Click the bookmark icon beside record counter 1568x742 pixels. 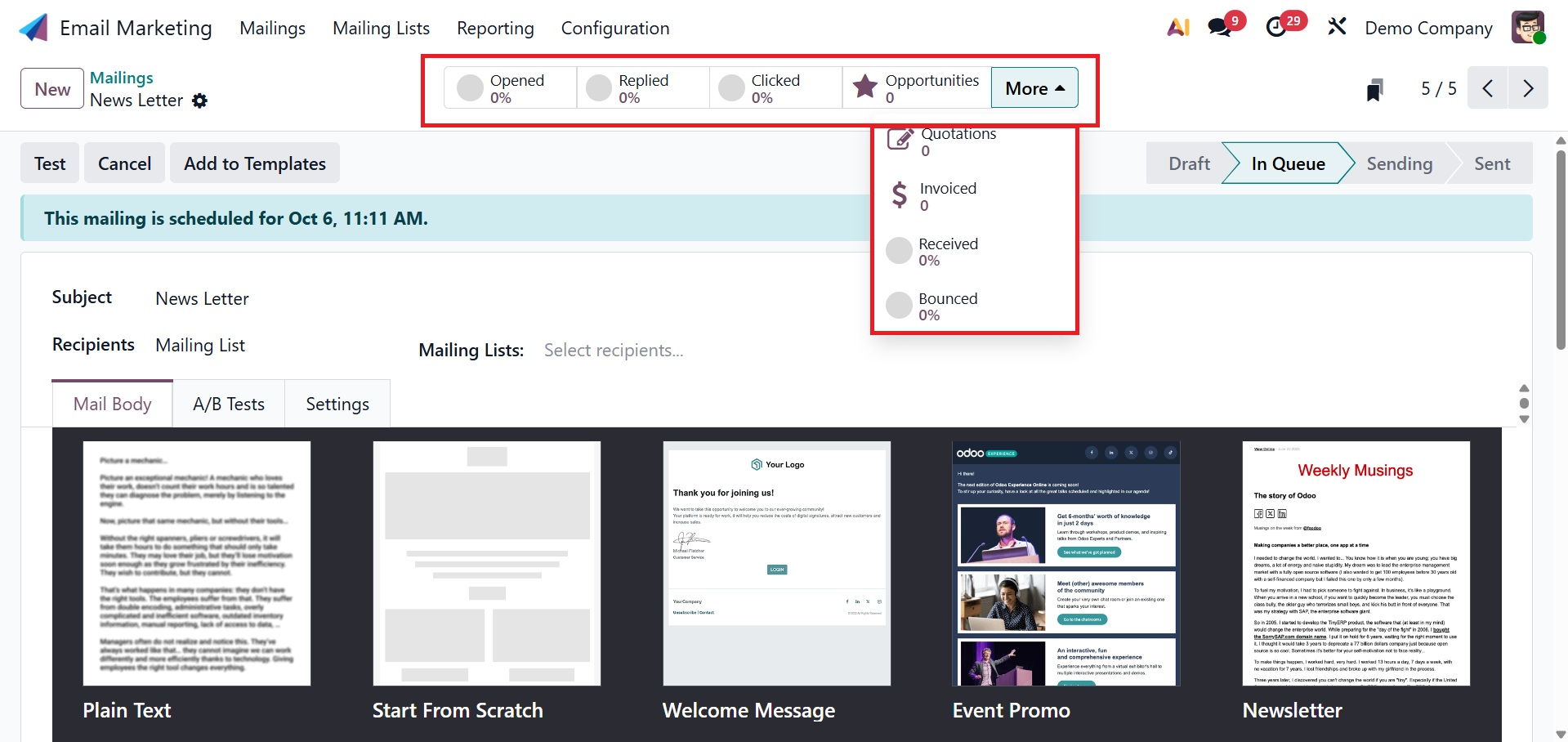(1374, 89)
